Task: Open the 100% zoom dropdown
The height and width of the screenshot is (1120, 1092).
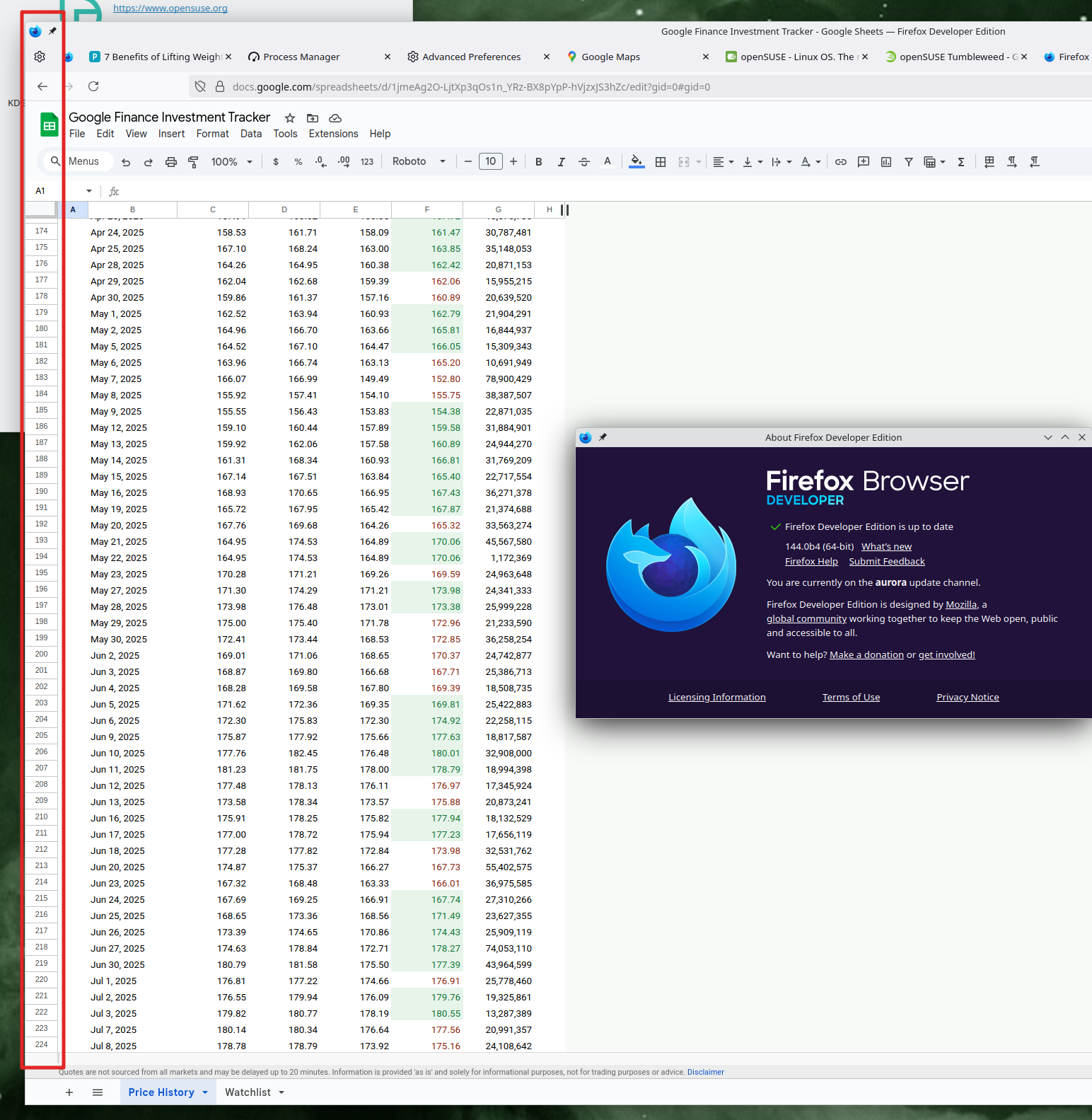Action: [x=232, y=162]
